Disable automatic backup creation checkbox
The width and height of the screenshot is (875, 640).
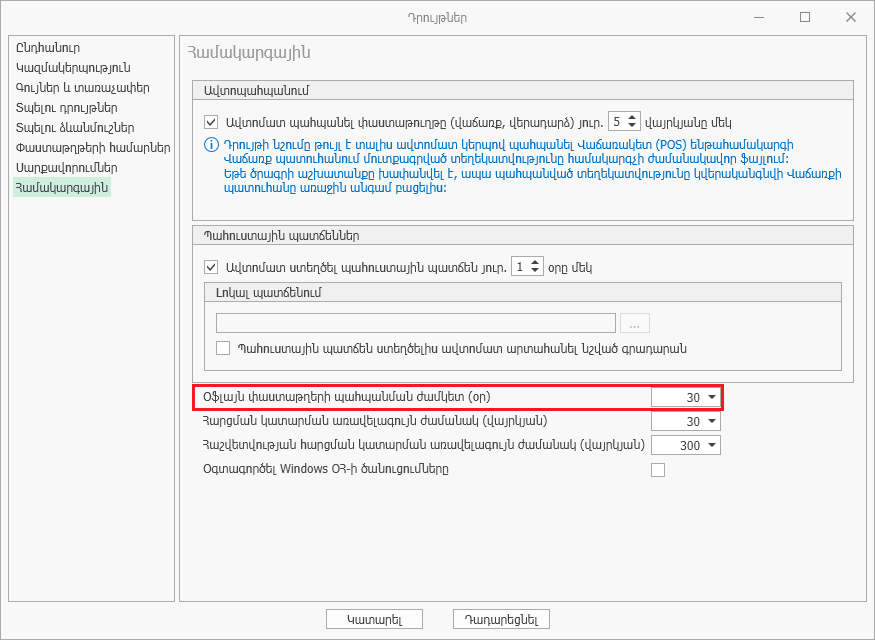pos(211,268)
